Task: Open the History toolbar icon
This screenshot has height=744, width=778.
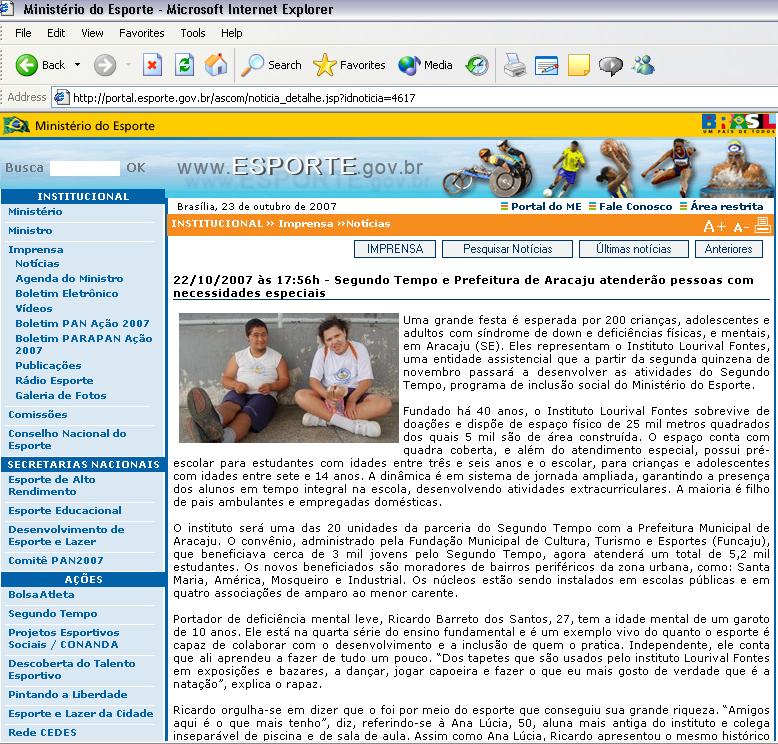Action: (477, 65)
